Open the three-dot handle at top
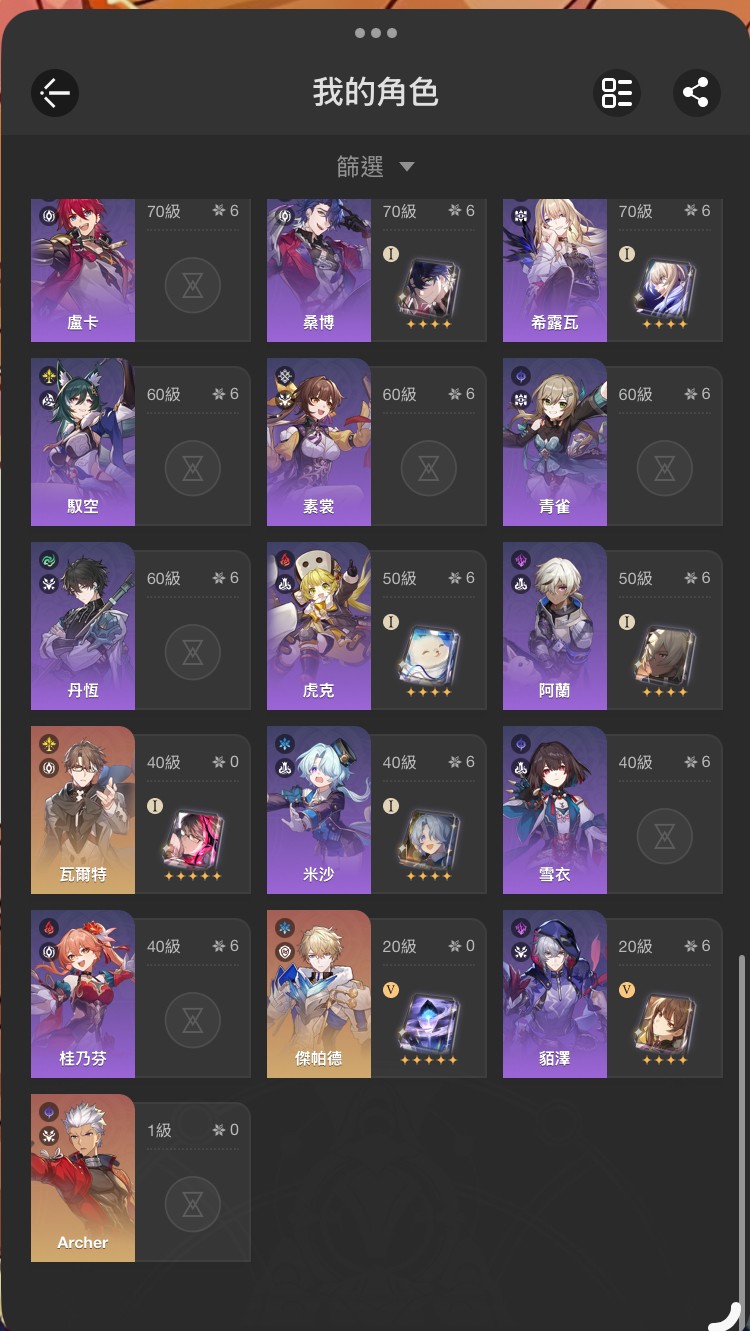 [x=375, y=33]
